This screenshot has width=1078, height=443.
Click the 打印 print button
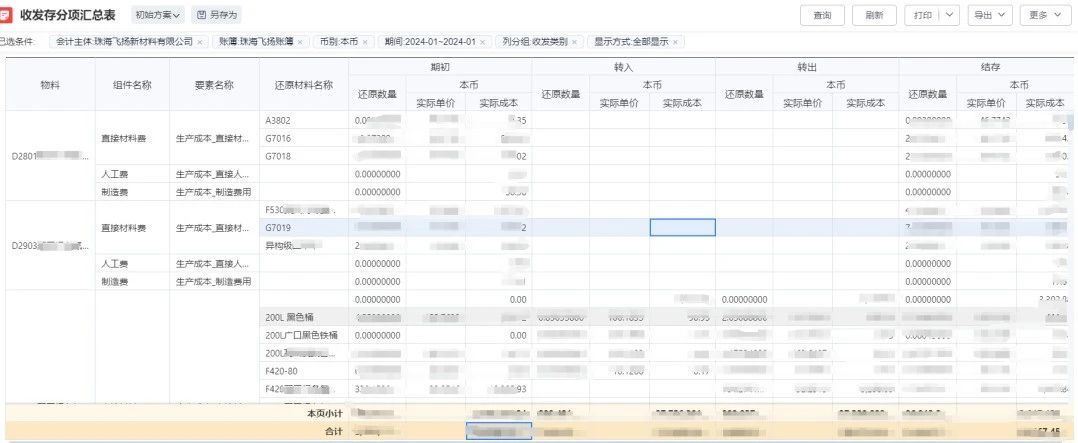point(921,15)
